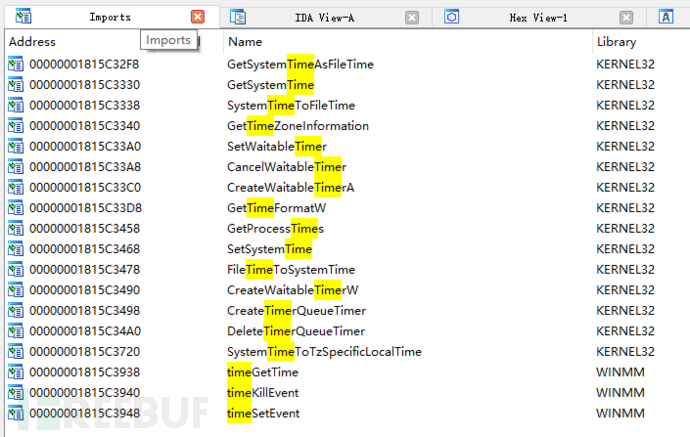Select the SetSystemTime import name

click(269, 249)
